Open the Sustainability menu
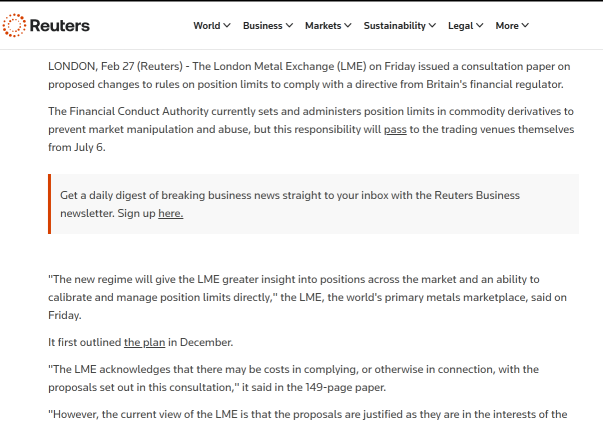This screenshot has height=422, width=603. coord(400,25)
